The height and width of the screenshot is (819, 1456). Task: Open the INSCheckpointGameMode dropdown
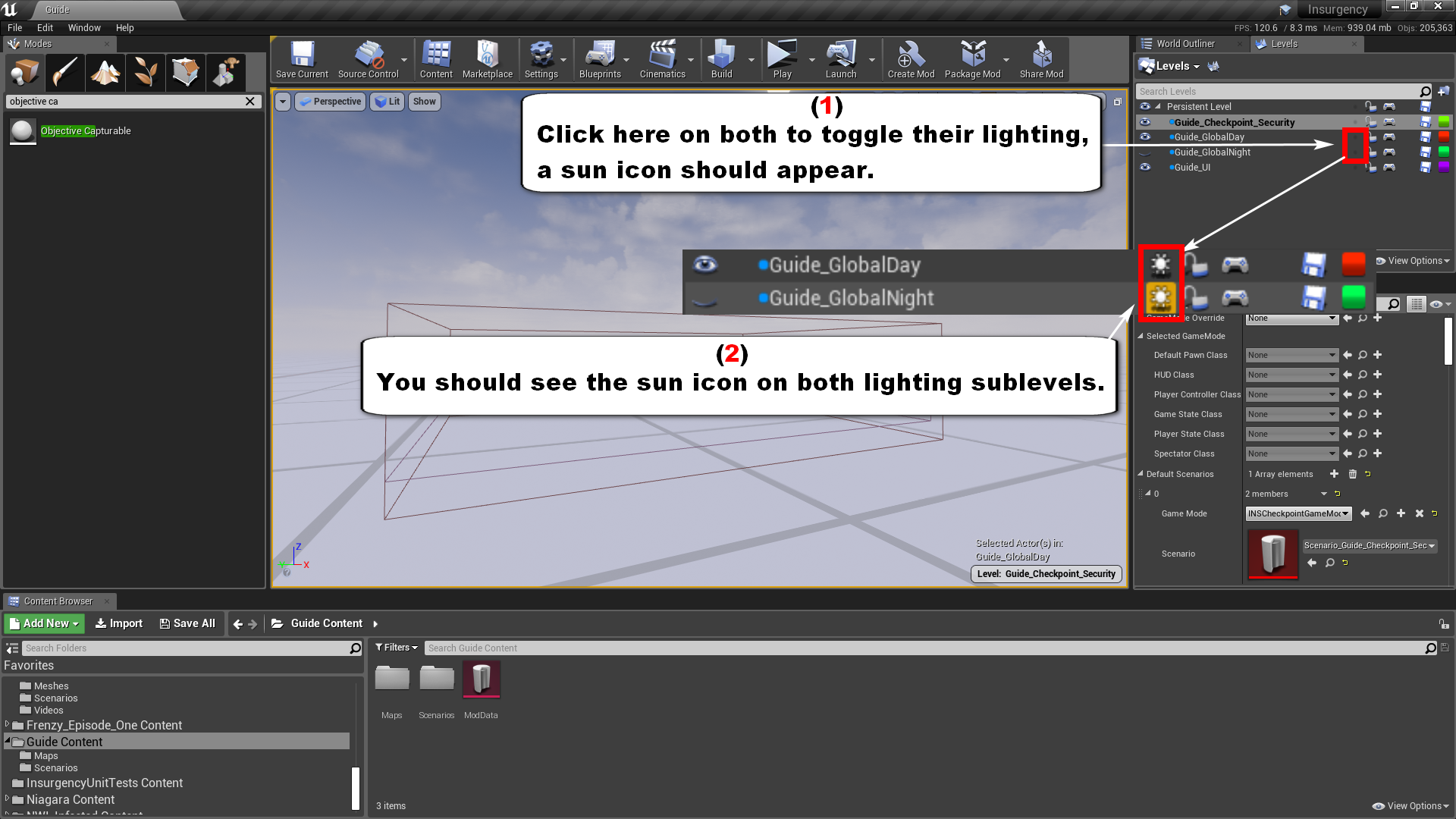(1298, 513)
